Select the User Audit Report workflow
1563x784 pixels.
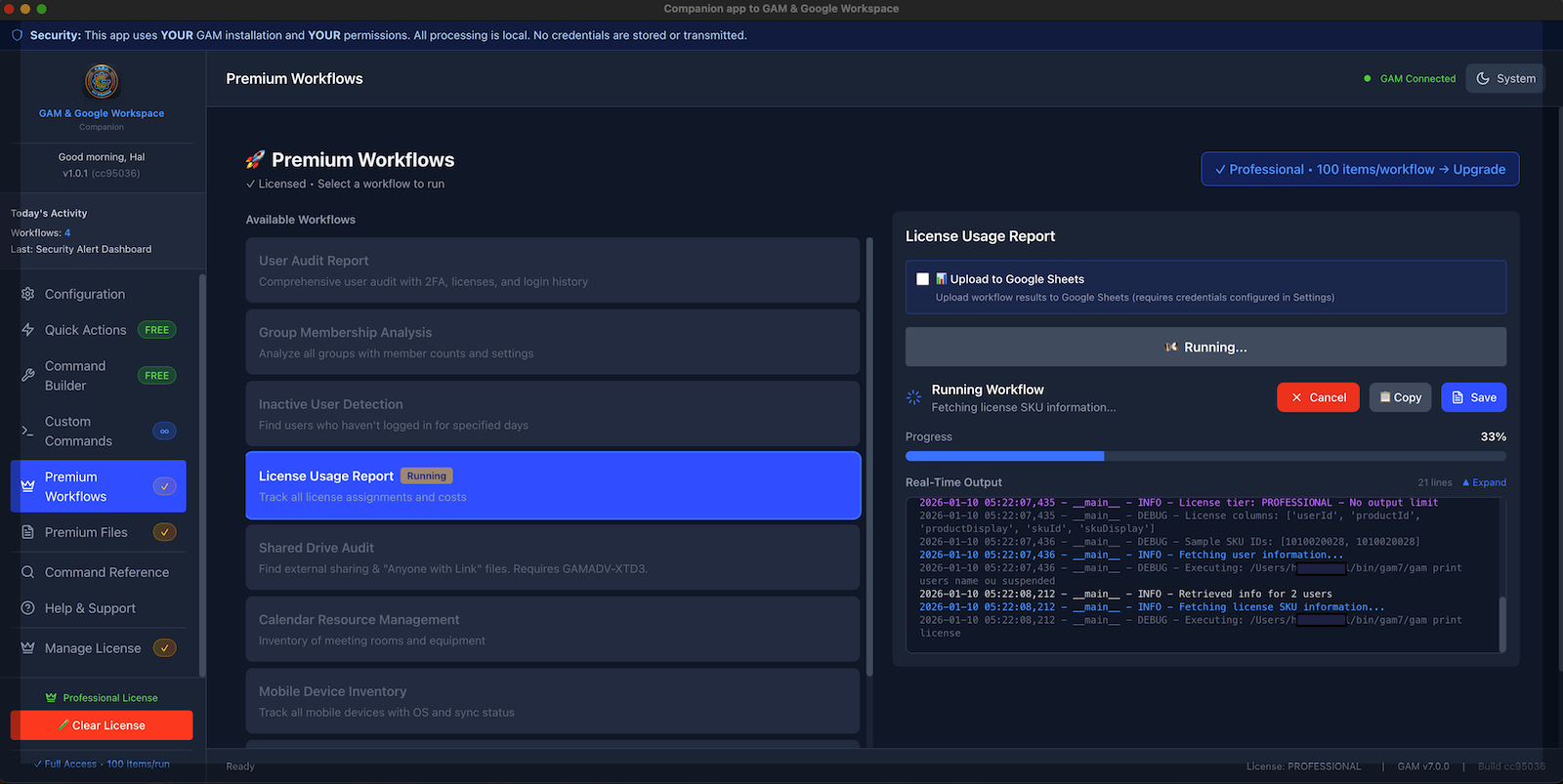coord(553,270)
